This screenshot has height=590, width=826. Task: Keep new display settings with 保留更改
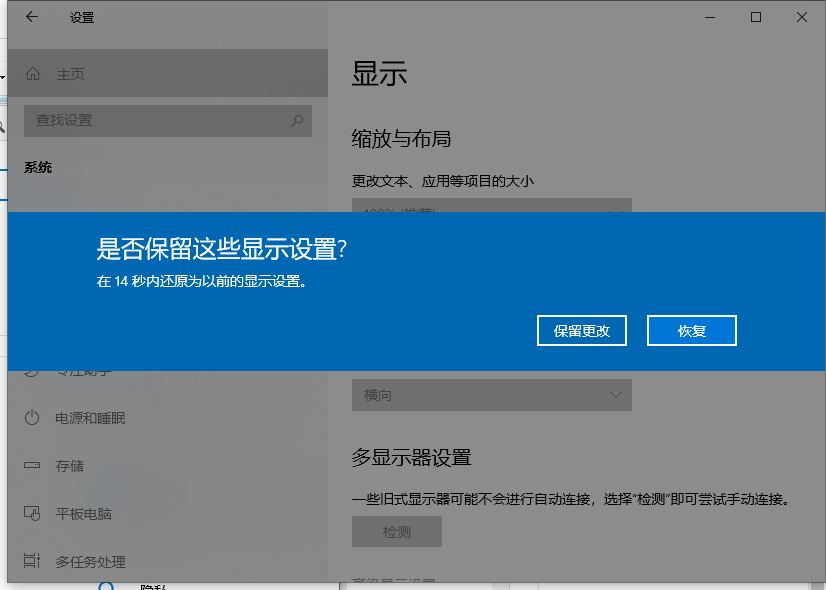click(581, 330)
